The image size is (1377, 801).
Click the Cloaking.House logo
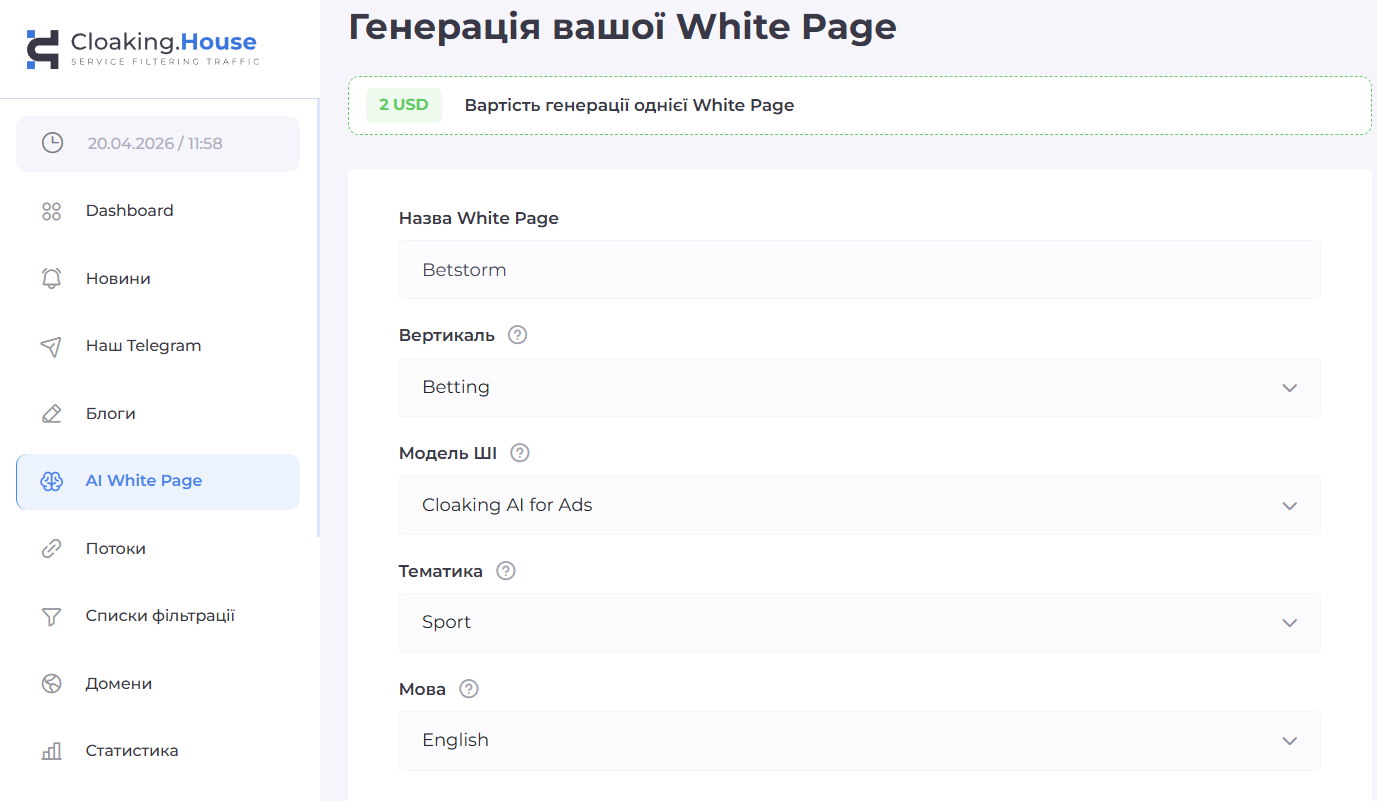[142, 48]
